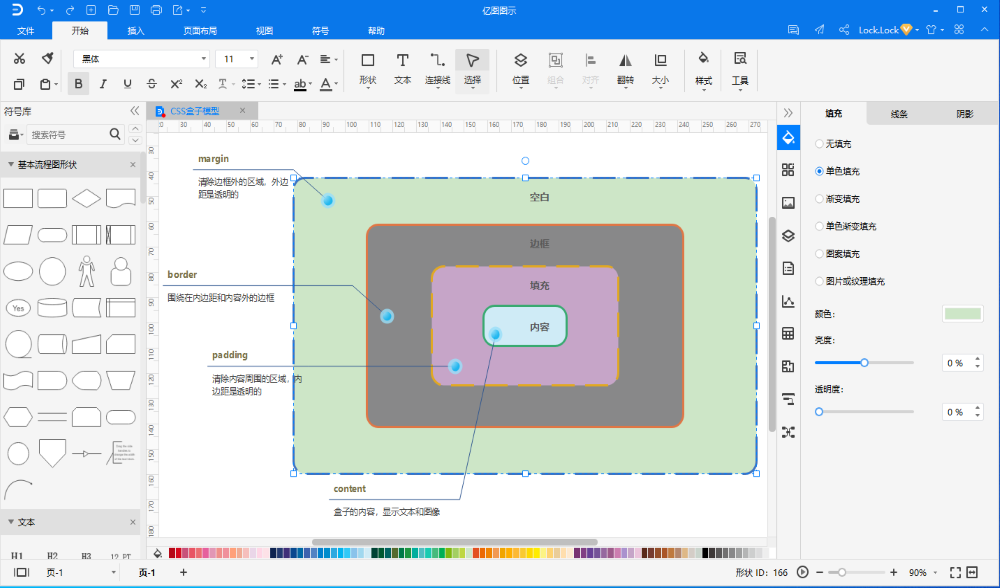Select 单色渐变填充 option
The width and height of the screenshot is (1000, 588).
[846, 226]
